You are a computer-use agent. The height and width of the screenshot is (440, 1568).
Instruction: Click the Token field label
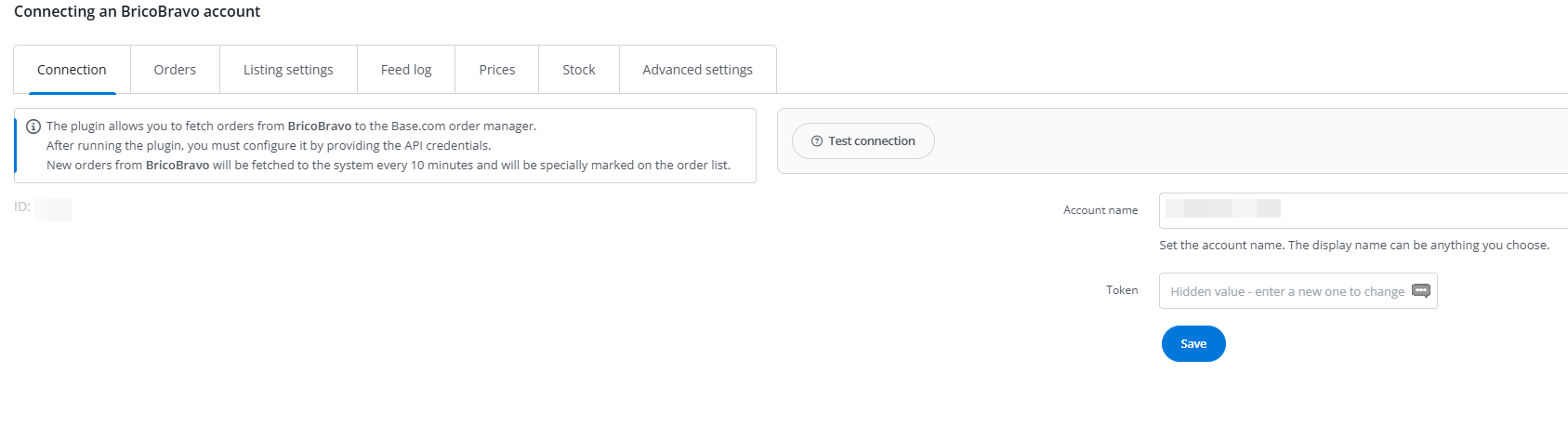pyautogui.click(x=1122, y=290)
